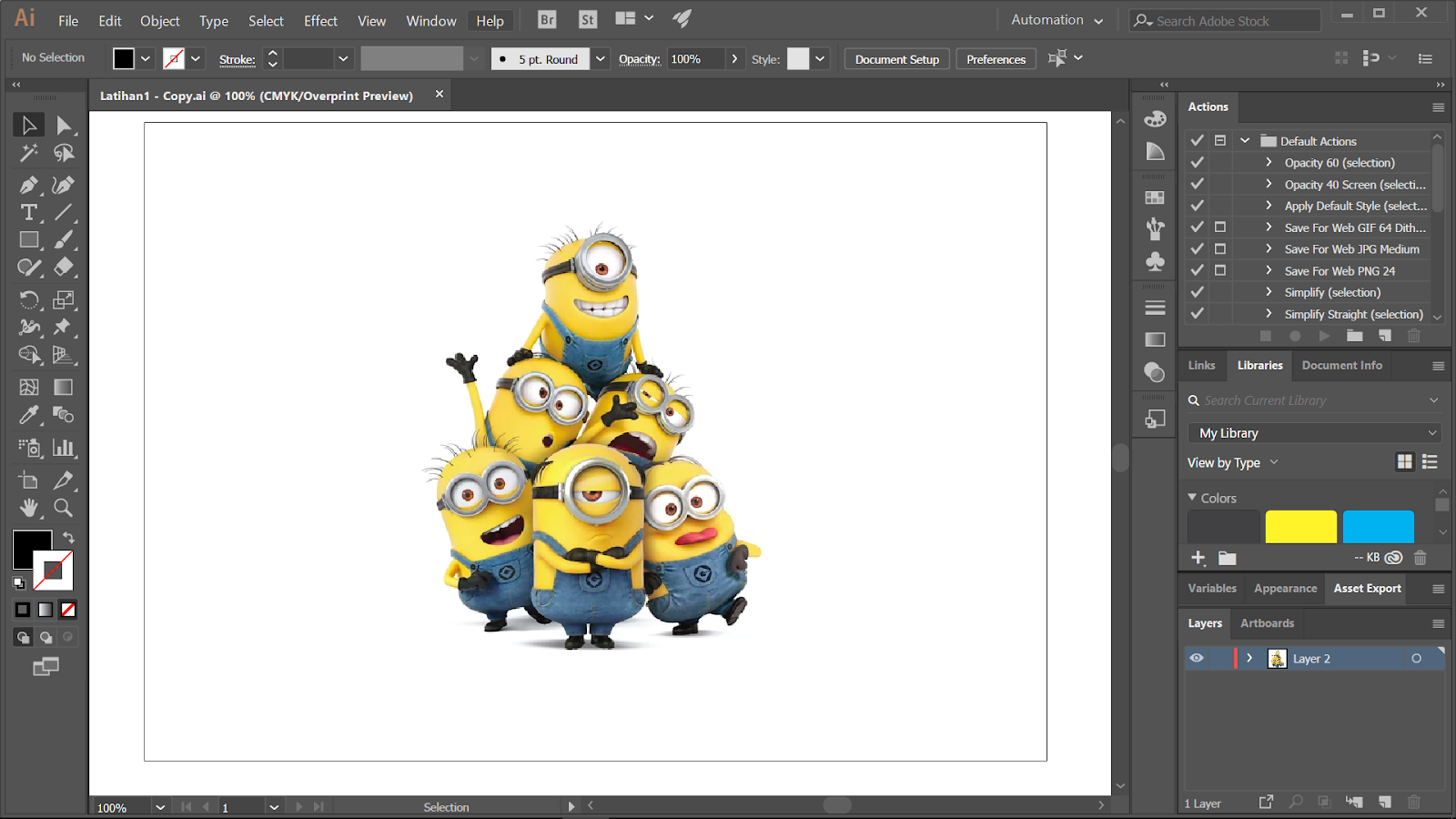Choose the Magic Wand tool
Image resolution: width=1456 pixels, height=819 pixels.
(28, 153)
